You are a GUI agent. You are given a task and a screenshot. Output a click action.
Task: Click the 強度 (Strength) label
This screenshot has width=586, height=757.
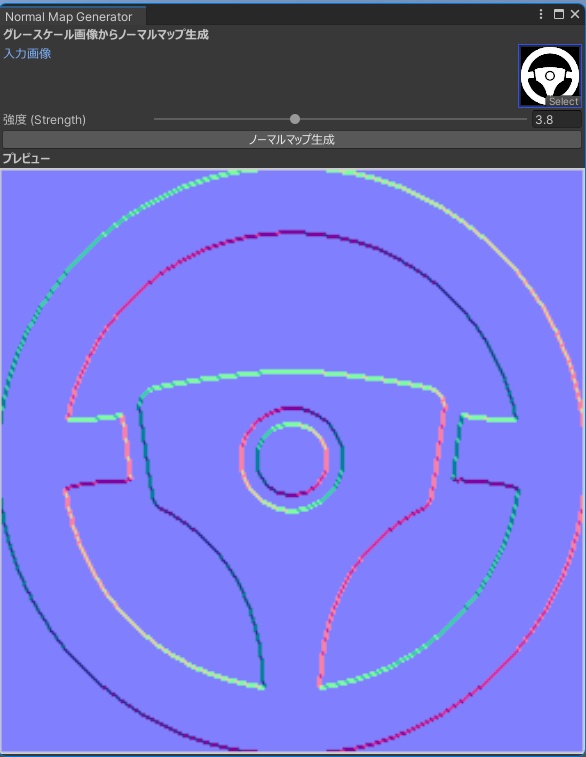[44, 120]
